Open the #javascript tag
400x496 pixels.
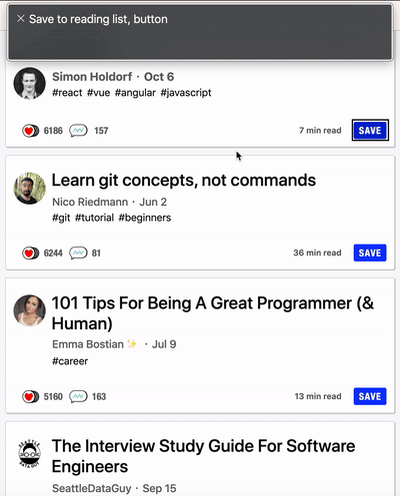tap(186, 93)
